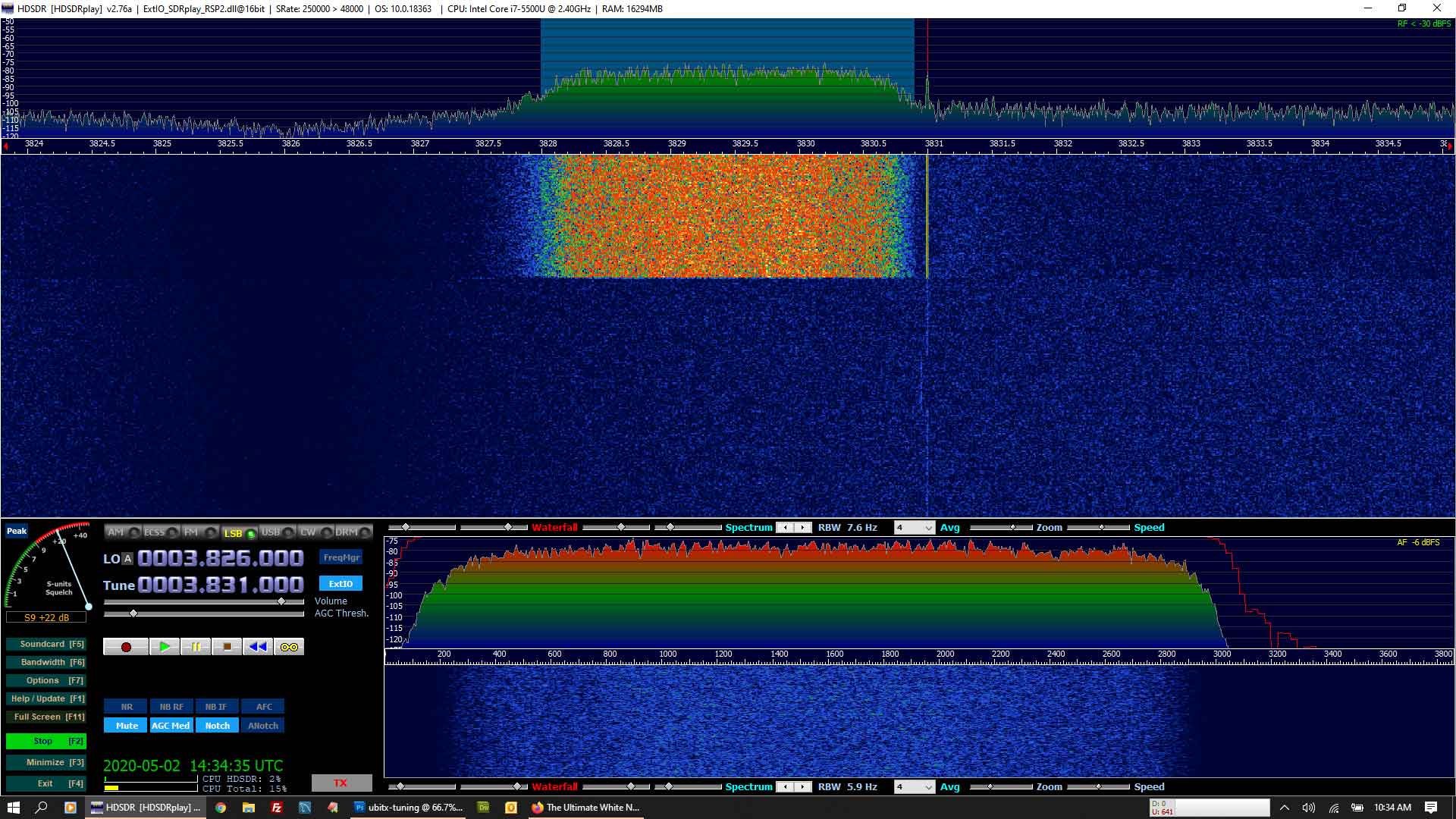Viewport: 1456px width, 819px height.
Task: Open the Options [F7] button
Action: pyautogui.click(x=45, y=681)
